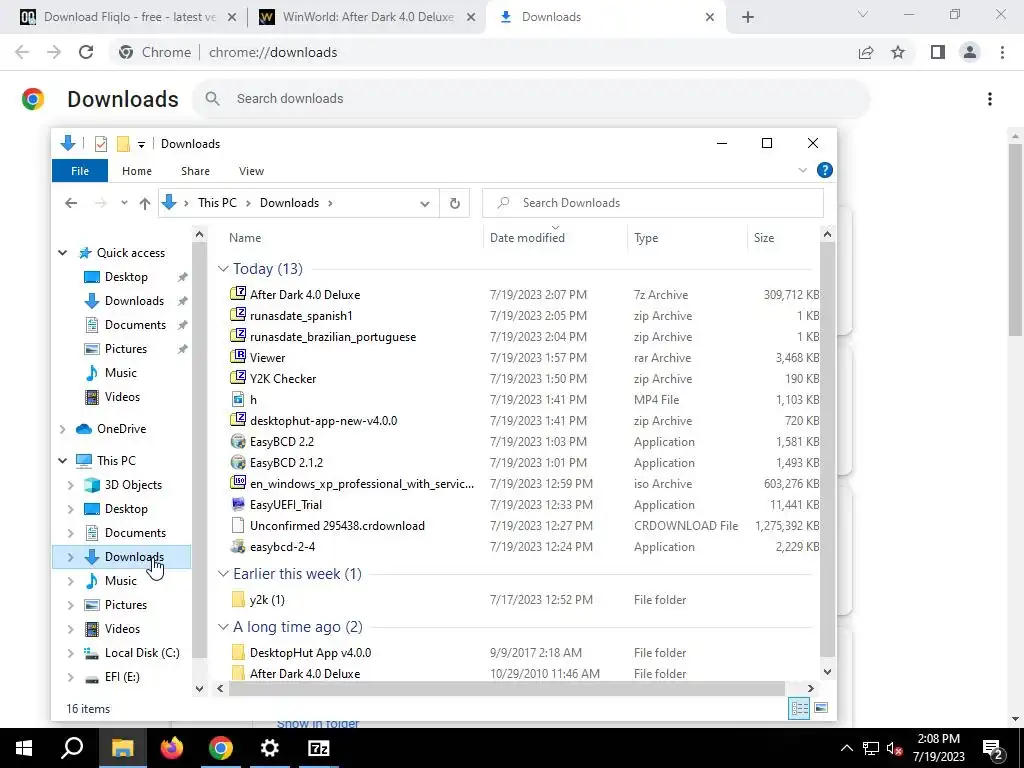Open the address bar history dropdown
The height and width of the screenshot is (768, 1024).
(x=424, y=203)
